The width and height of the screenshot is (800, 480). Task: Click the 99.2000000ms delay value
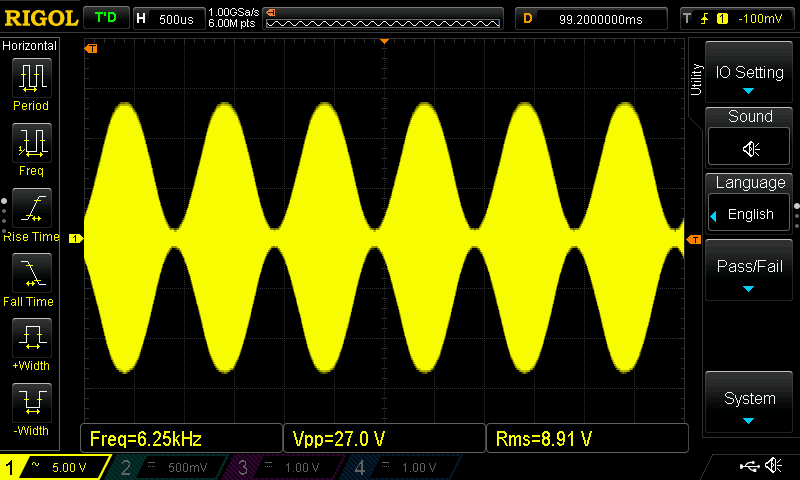pyautogui.click(x=601, y=19)
